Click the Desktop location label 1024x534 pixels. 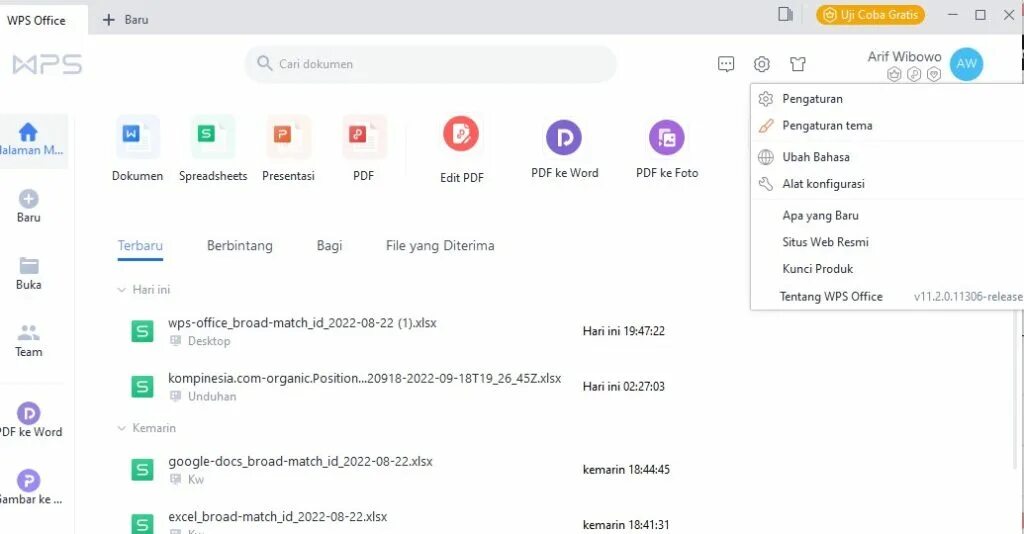(209, 341)
